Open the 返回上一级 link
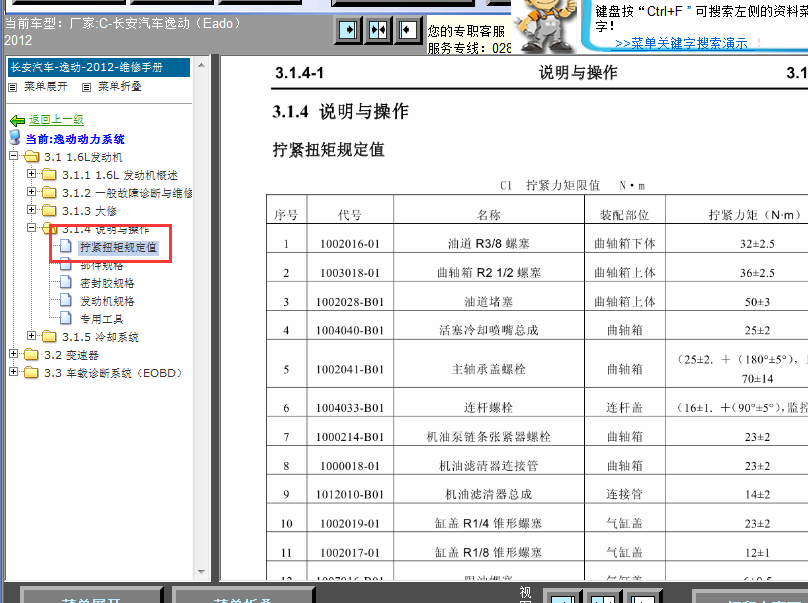808x603 pixels. [56, 120]
